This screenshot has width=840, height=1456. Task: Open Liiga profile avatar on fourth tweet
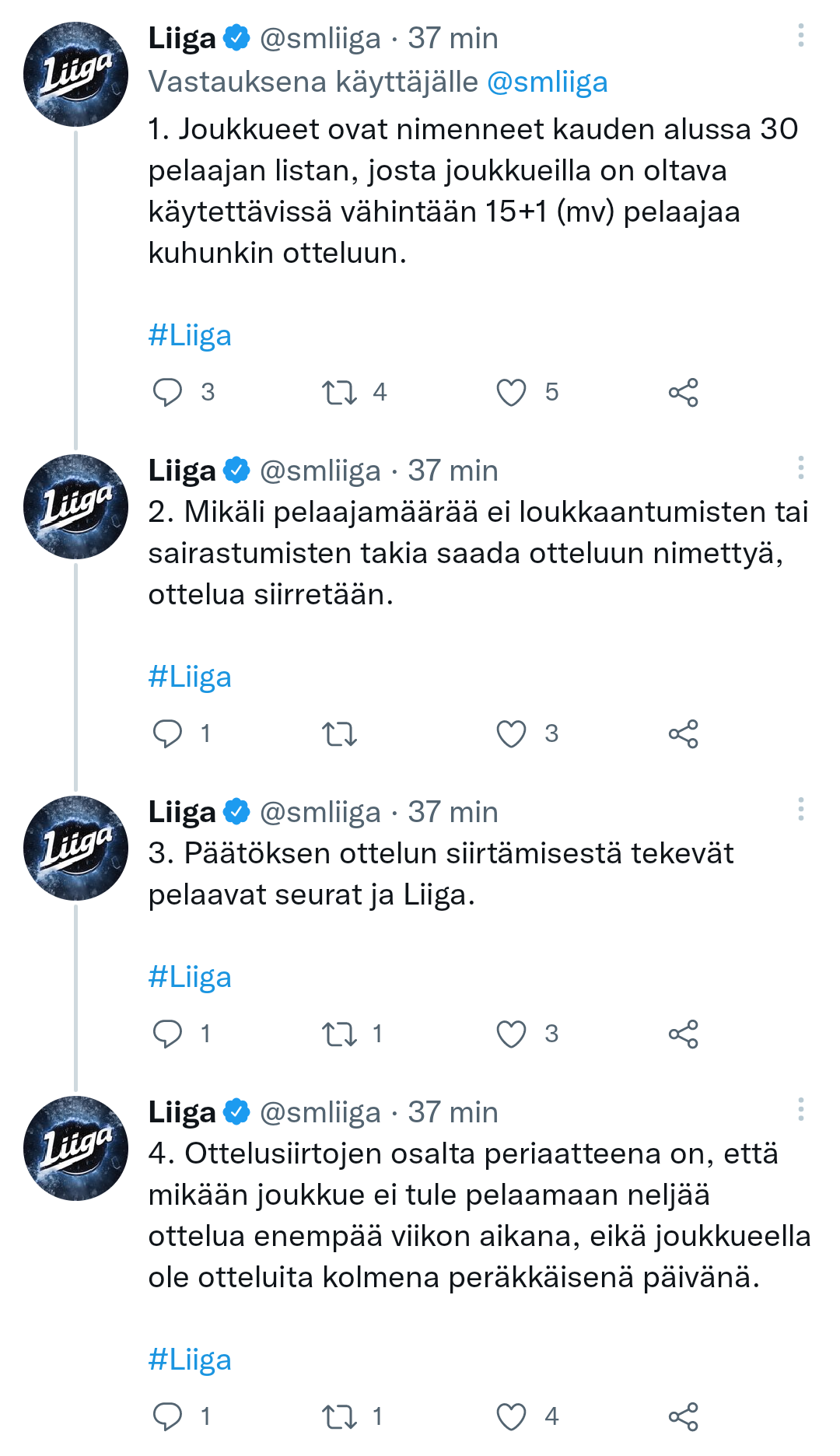click(x=75, y=1148)
